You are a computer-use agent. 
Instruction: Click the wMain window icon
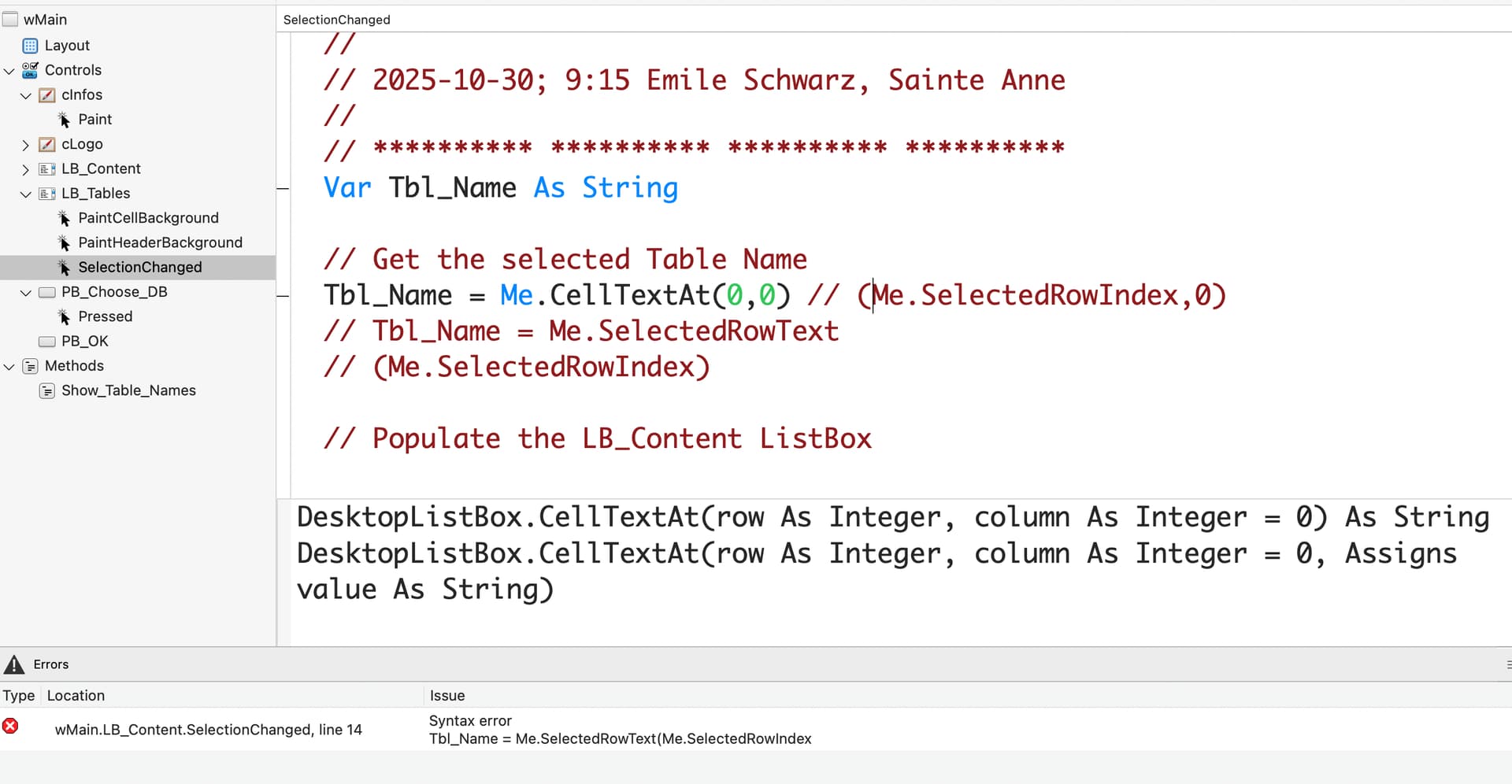10,20
